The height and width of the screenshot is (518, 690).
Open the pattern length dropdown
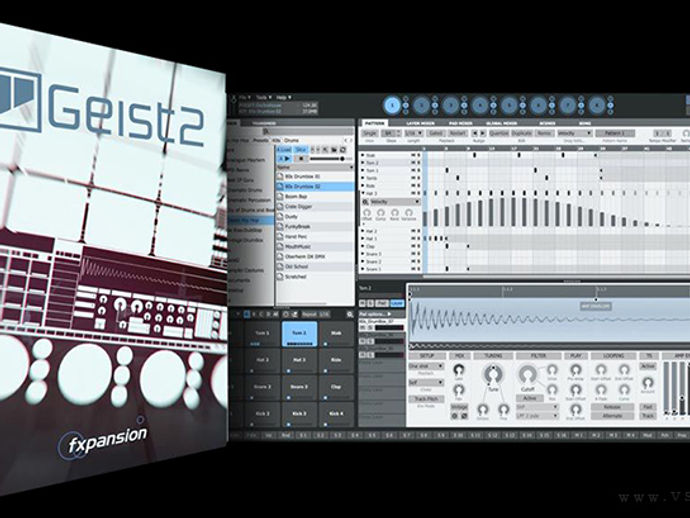[413, 133]
